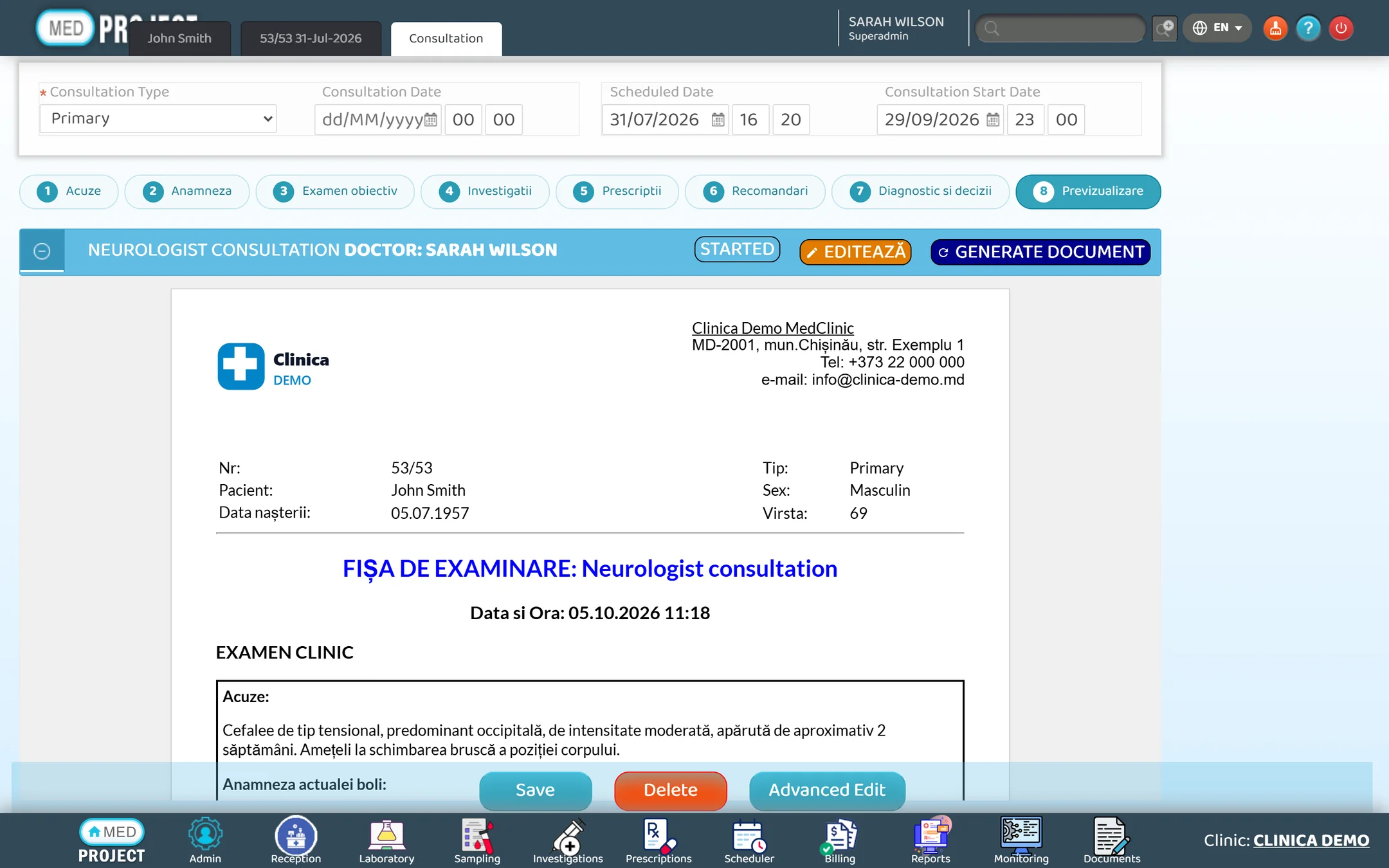Click the Scheduled Date 31/07/2026 field
Screen dimensions: 1389x868
tap(665, 120)
